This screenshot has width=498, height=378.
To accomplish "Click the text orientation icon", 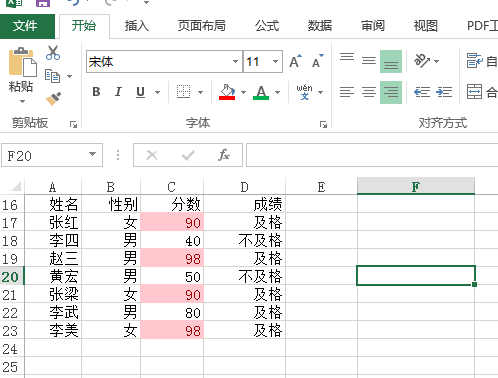I will (422, 61).
